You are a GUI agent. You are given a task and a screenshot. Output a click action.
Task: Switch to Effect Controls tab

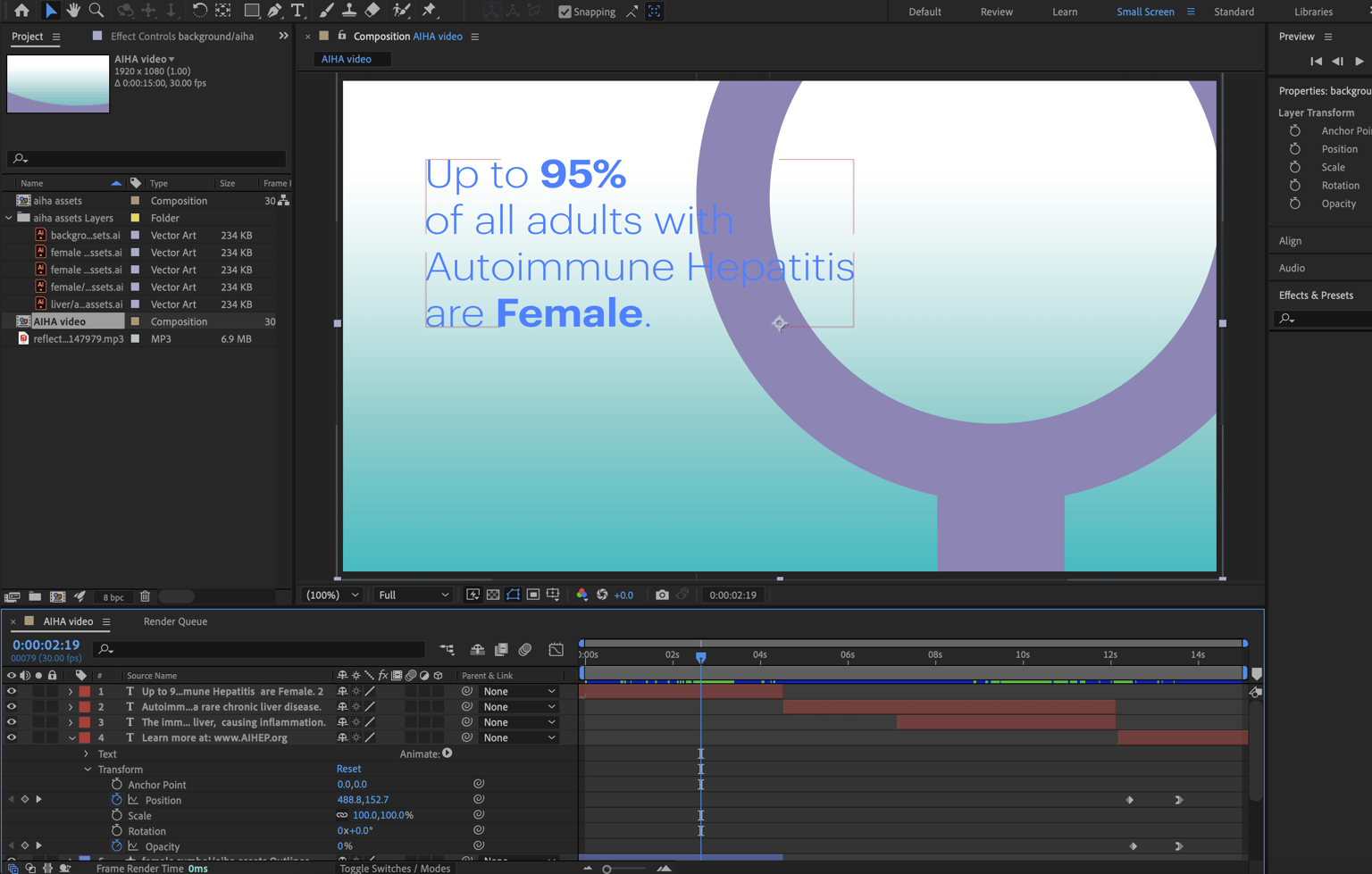point(181,37)
